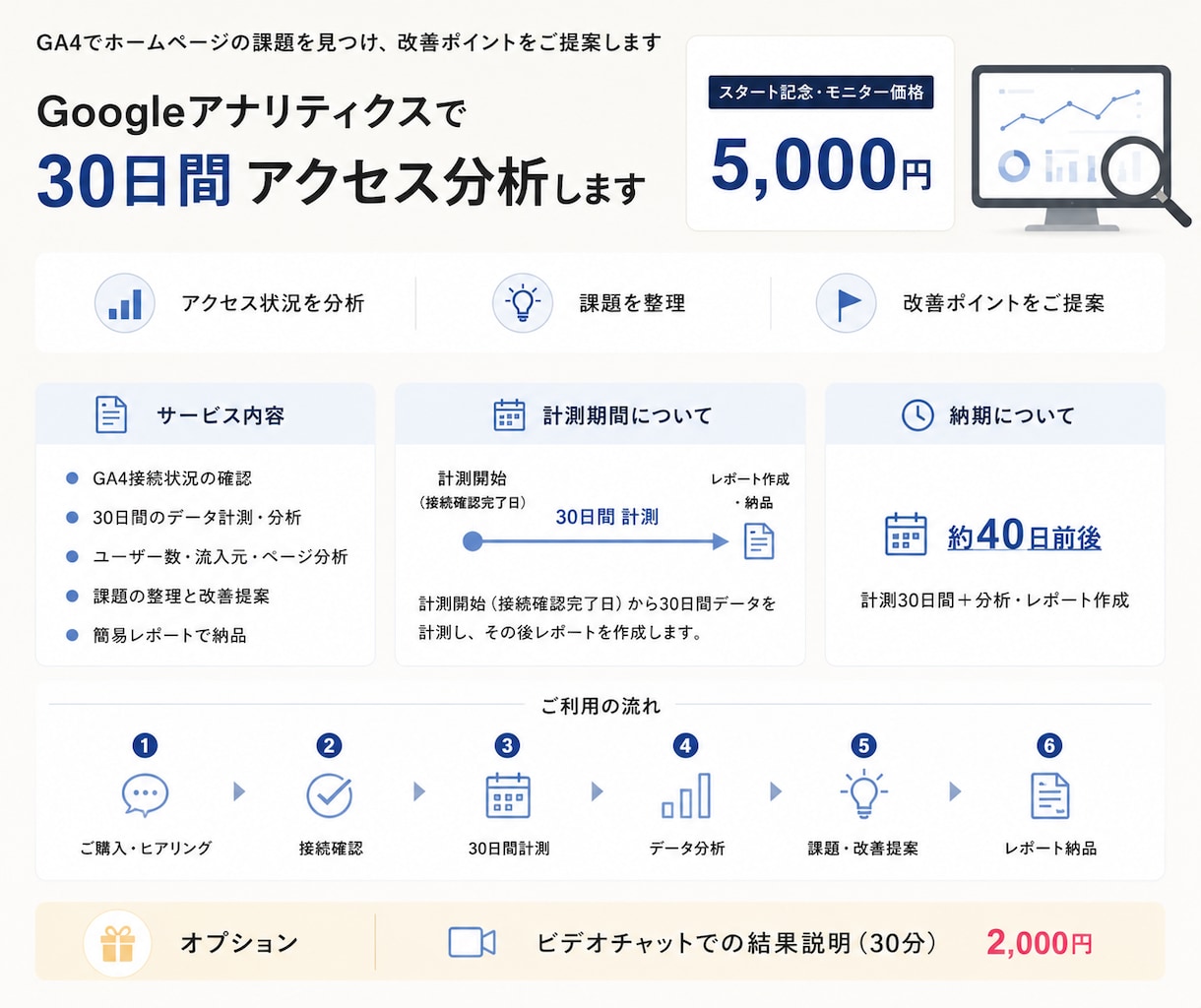1201x1008 pixels.
Task: Click the list item ユーザー数・流入元・ページ分析
Action: (221, 557)
